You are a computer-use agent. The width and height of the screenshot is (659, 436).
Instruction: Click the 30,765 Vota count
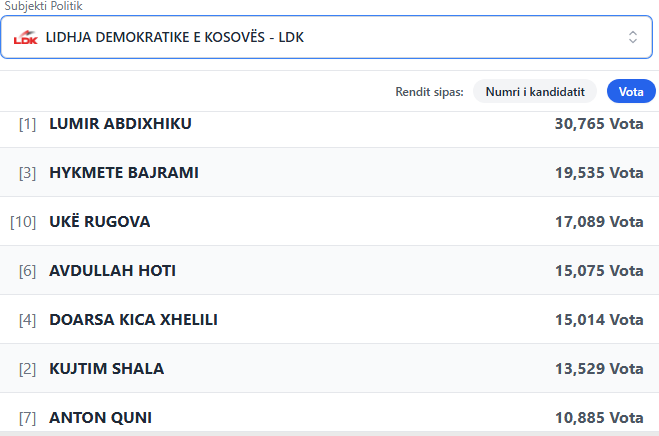click(x=598, y=124)
